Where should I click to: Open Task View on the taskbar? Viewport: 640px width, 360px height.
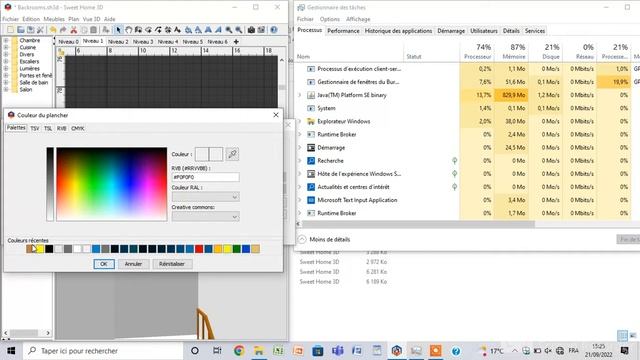tap(217, 351)
